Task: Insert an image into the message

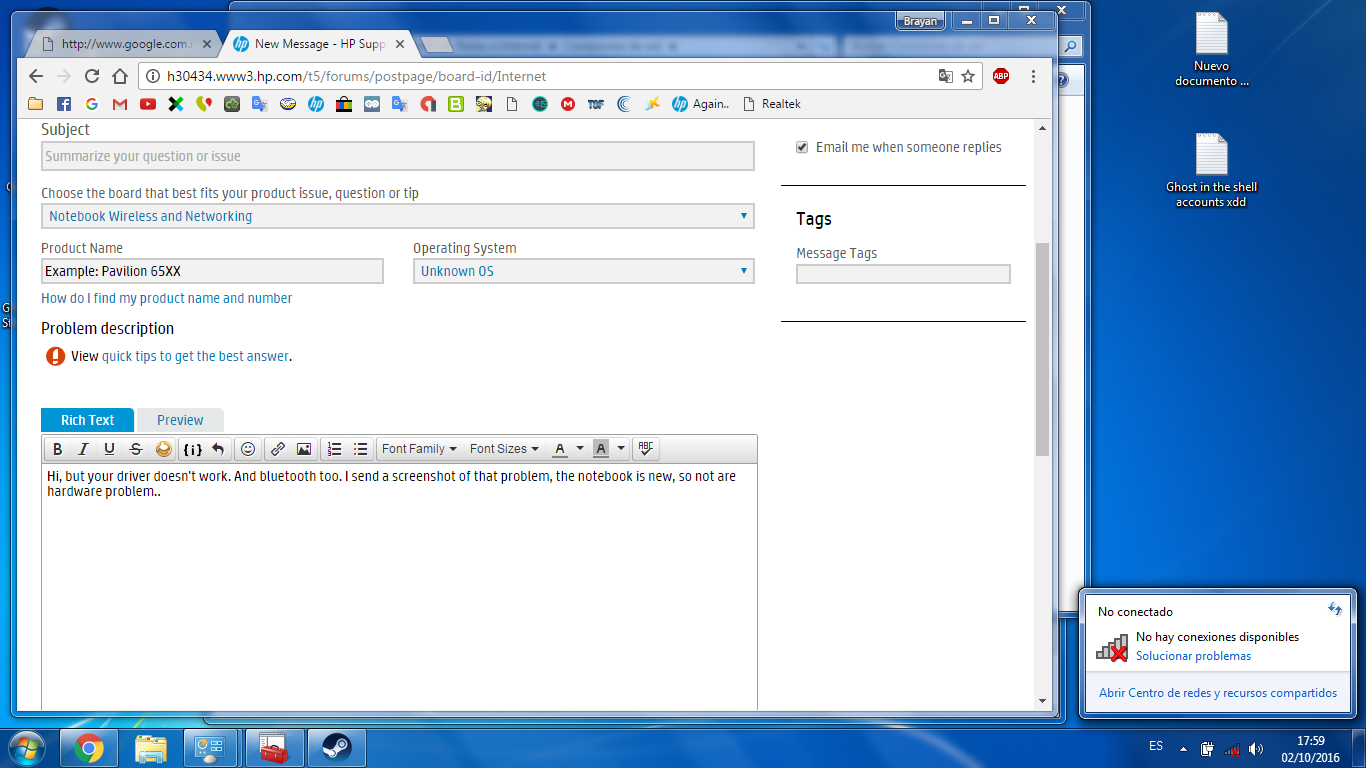Action: pos(304,449)
